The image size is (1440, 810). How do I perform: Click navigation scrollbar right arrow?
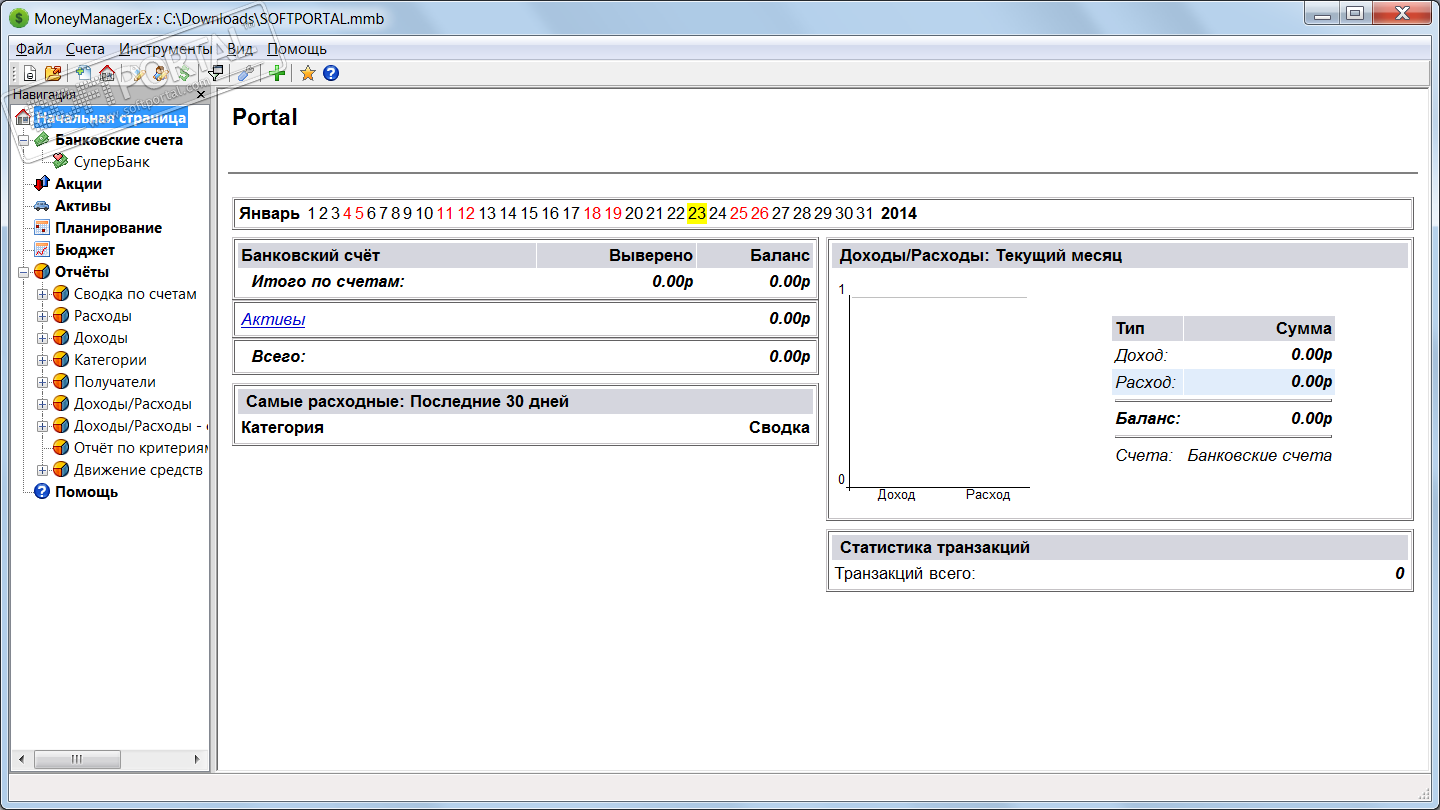pyautogui.click(x=197, y=760)
